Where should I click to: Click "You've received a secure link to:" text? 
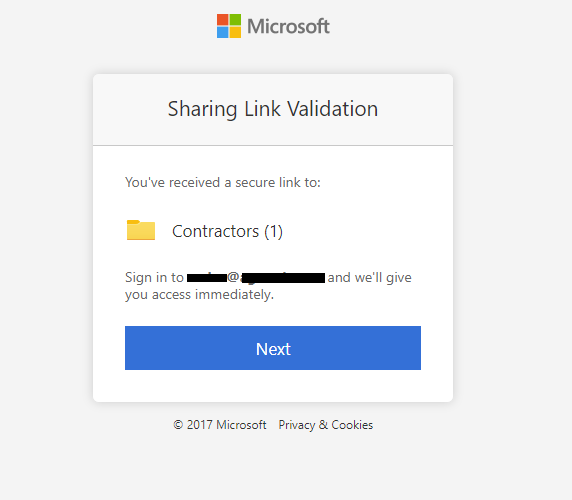[x=223, y=182]
